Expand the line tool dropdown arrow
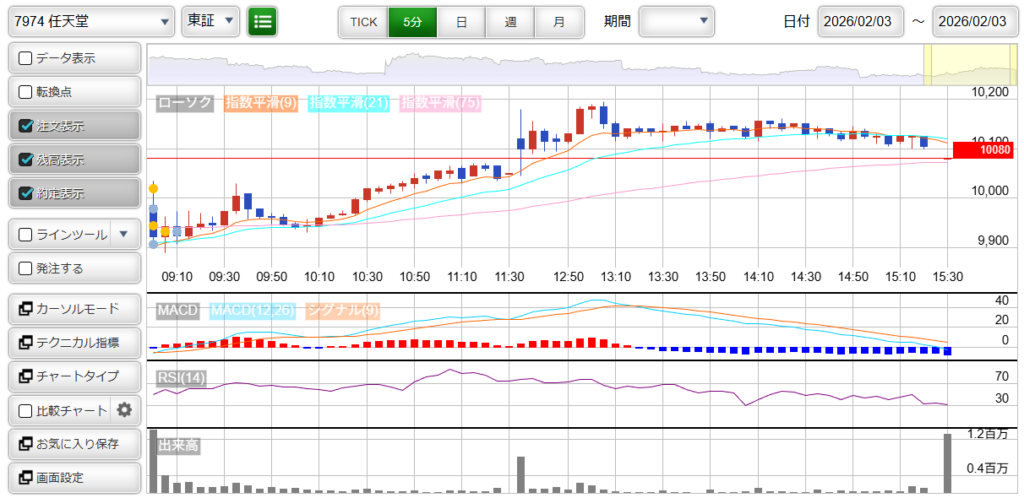Viewport: 1024px width, 498px height. click(124, 235)
